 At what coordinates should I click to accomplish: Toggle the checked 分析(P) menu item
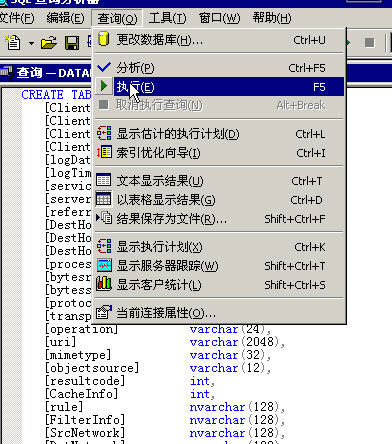(x=219, y=68)
